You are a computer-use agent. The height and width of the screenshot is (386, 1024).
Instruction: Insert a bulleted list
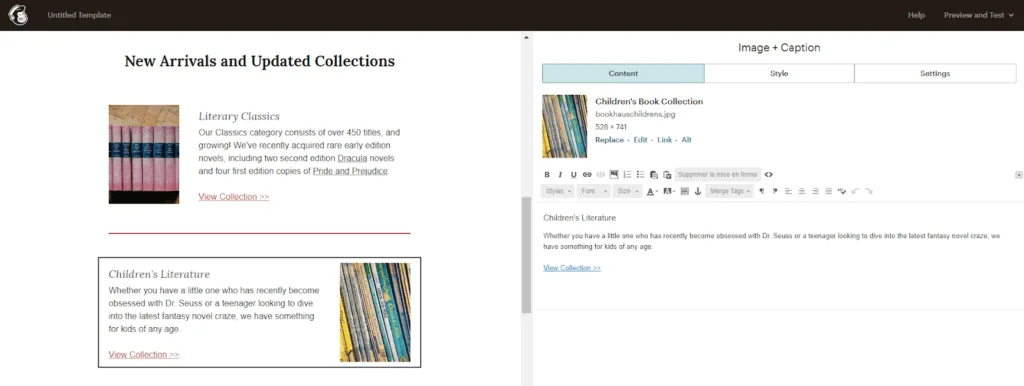(640, 174)
